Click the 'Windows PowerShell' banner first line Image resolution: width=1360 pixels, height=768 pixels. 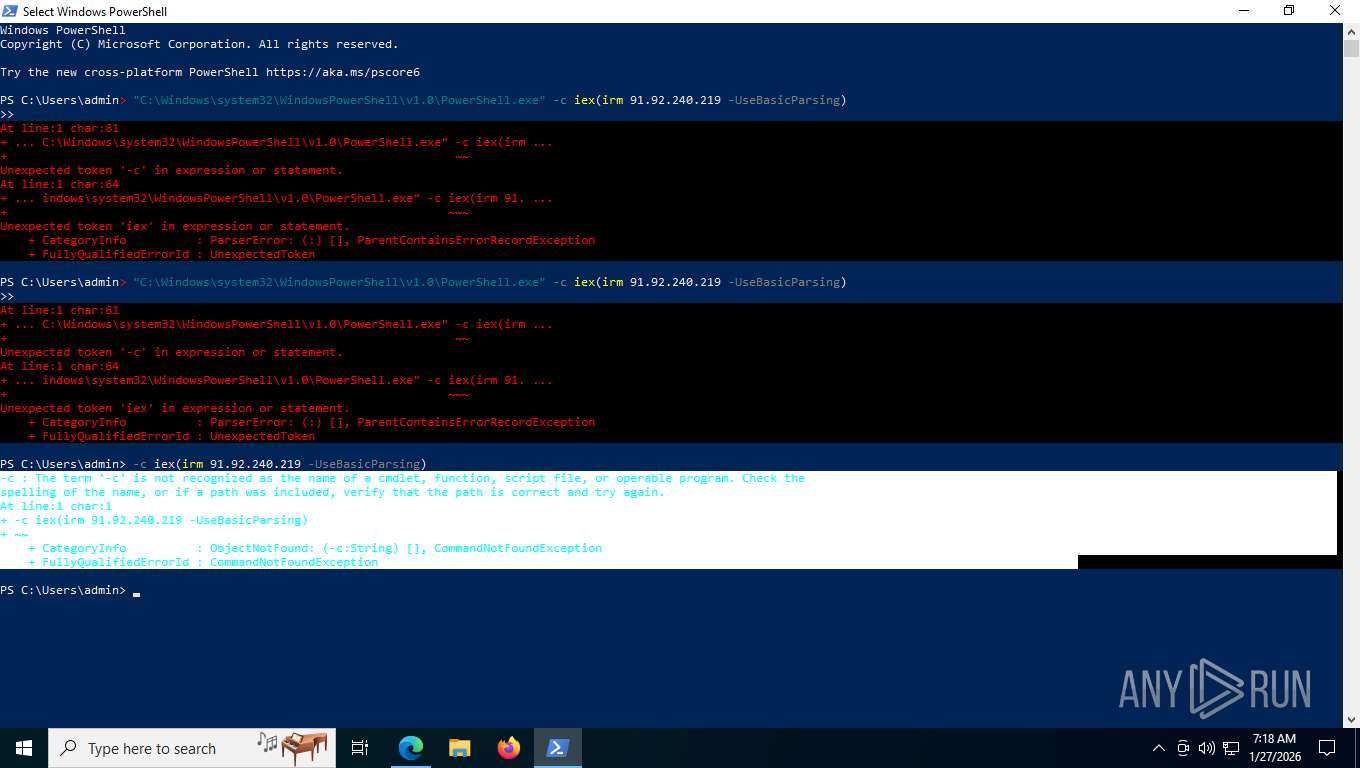63,30
